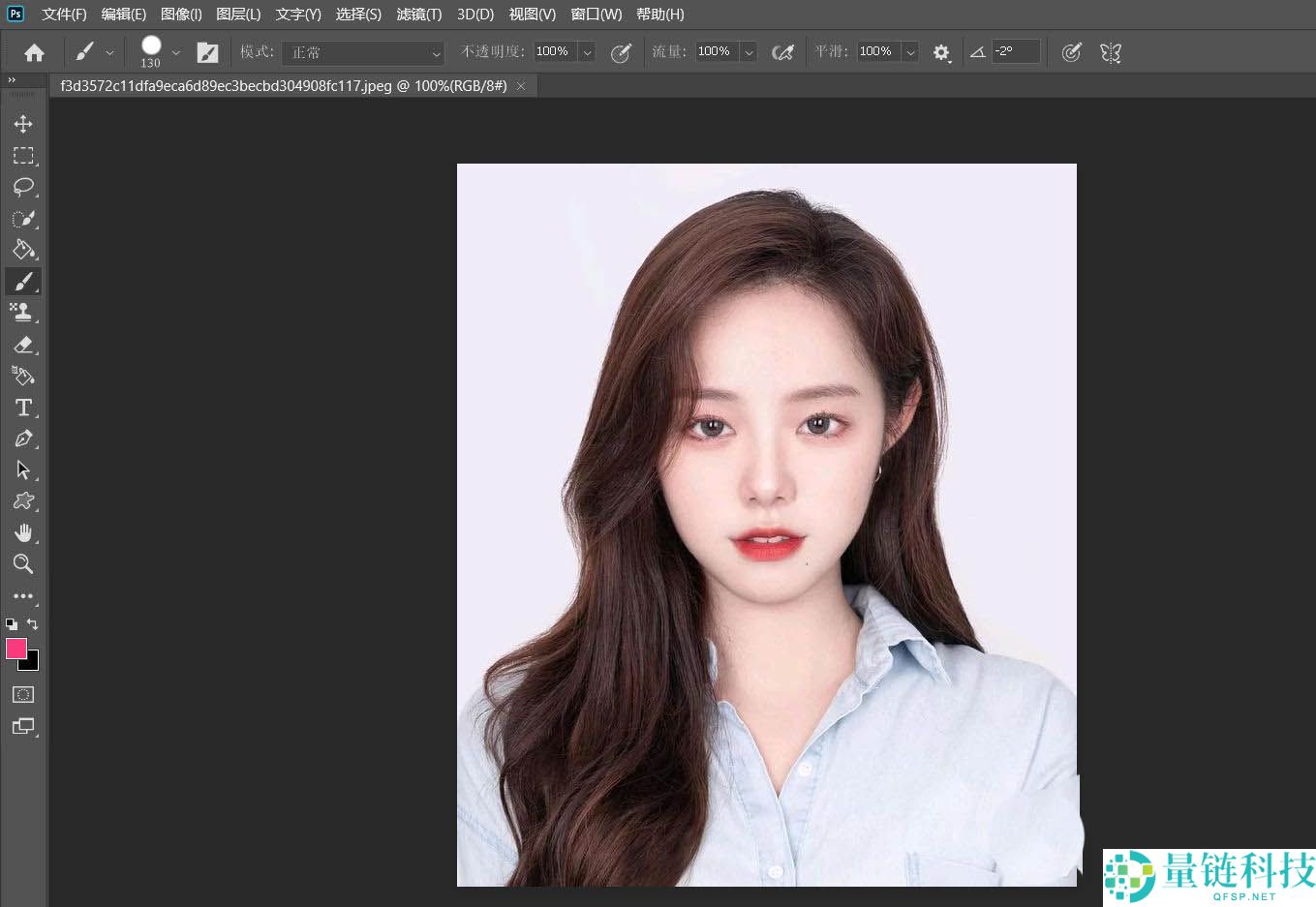Select the Horizontal Type tool
The width and height of the screenshot is (1316, 907).
pos(23,408)
